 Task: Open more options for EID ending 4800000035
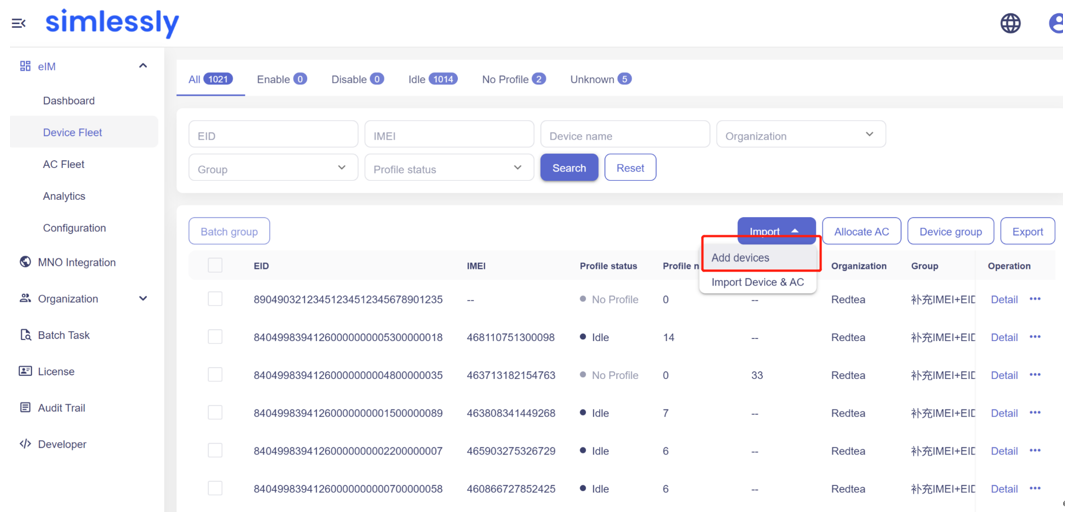(x=1035, y=375)
